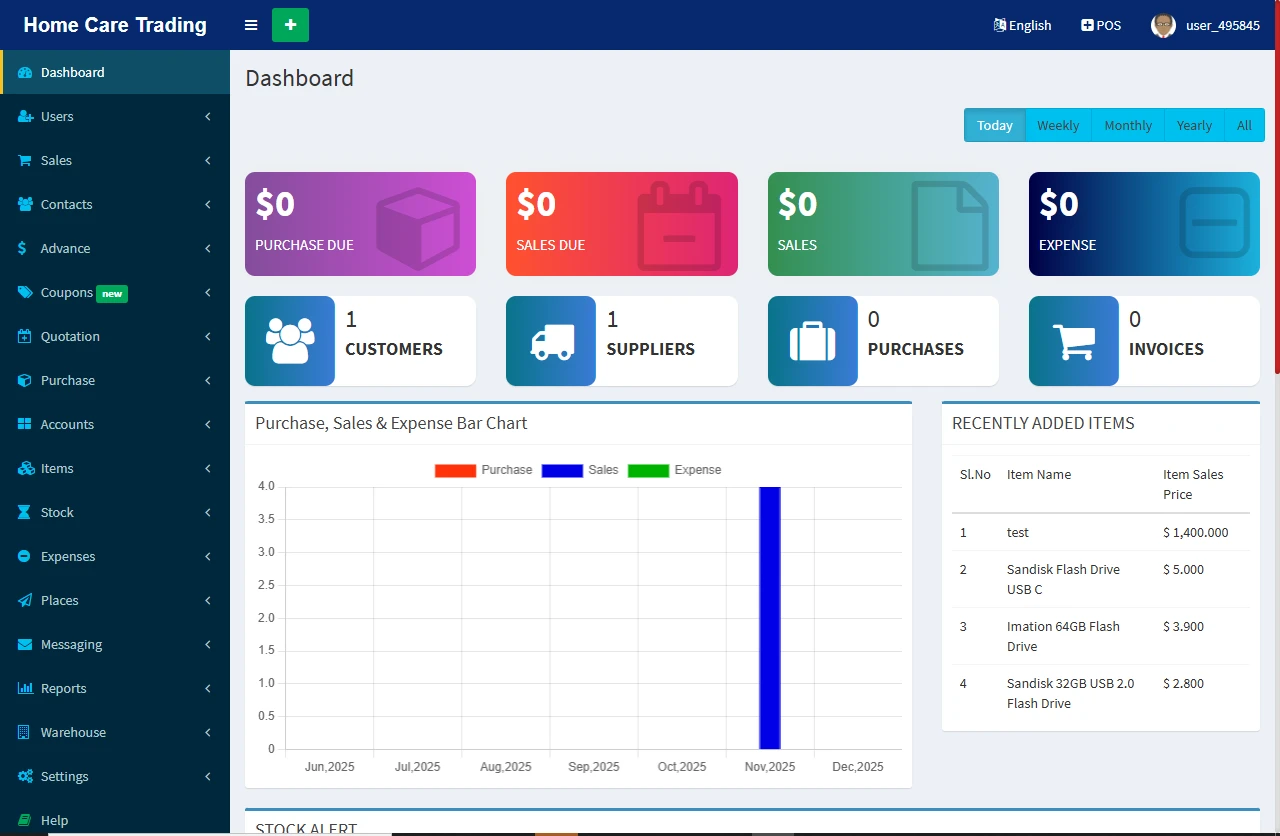Toggle Expense series in chart legend

(x=648, y=470)
